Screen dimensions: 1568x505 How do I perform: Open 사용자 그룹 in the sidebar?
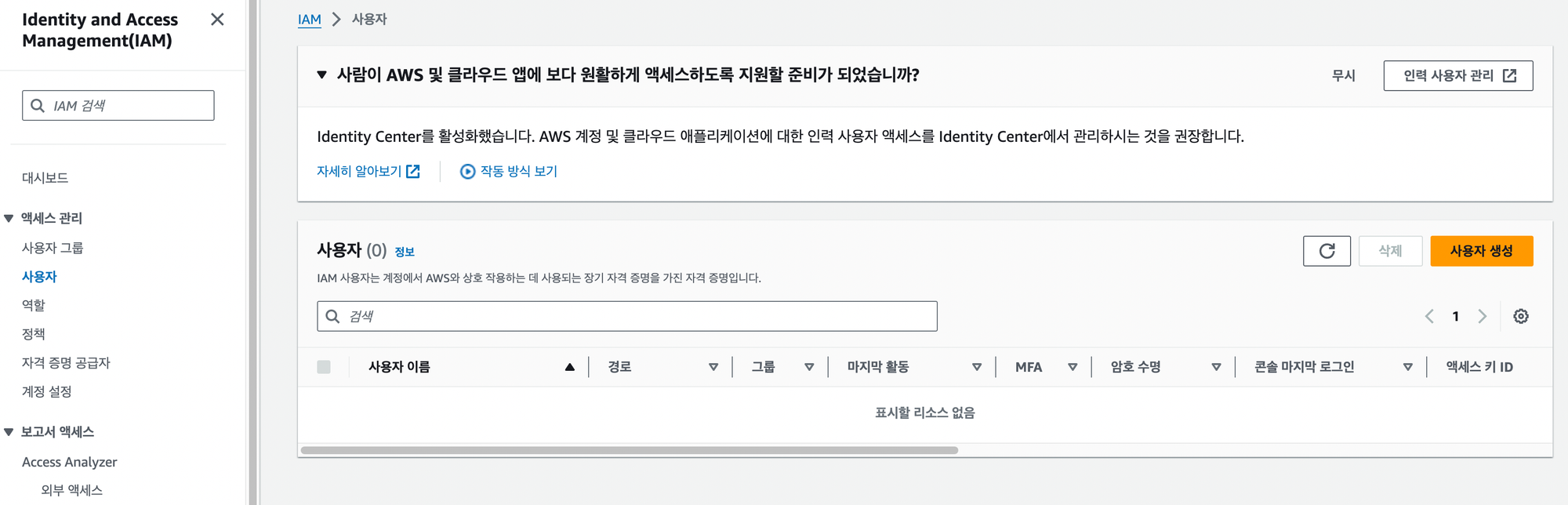[53, 248]
